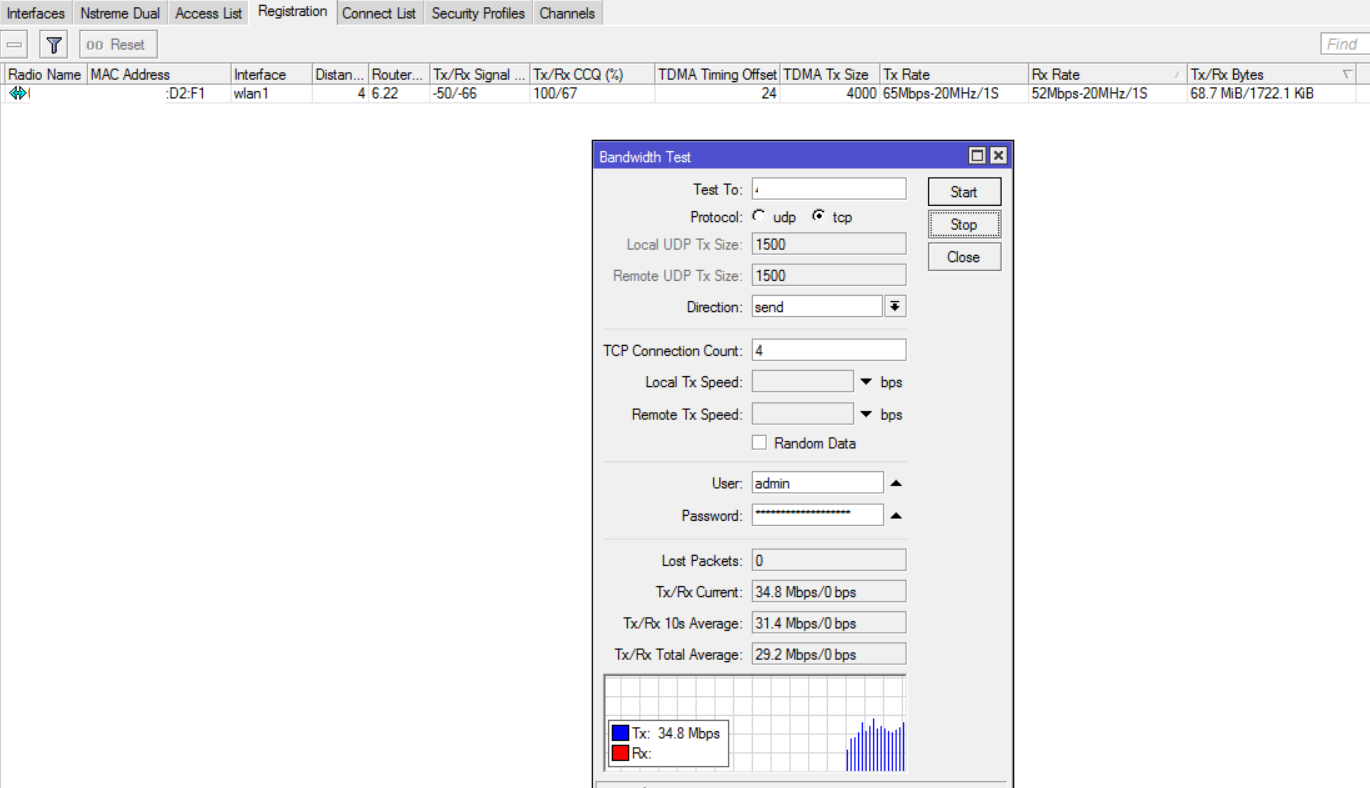Image resolution: width=1370 pixels, height=788 pixels.
Task: Close the Bandwidth Test window with X
Action: tap(997, 156)
